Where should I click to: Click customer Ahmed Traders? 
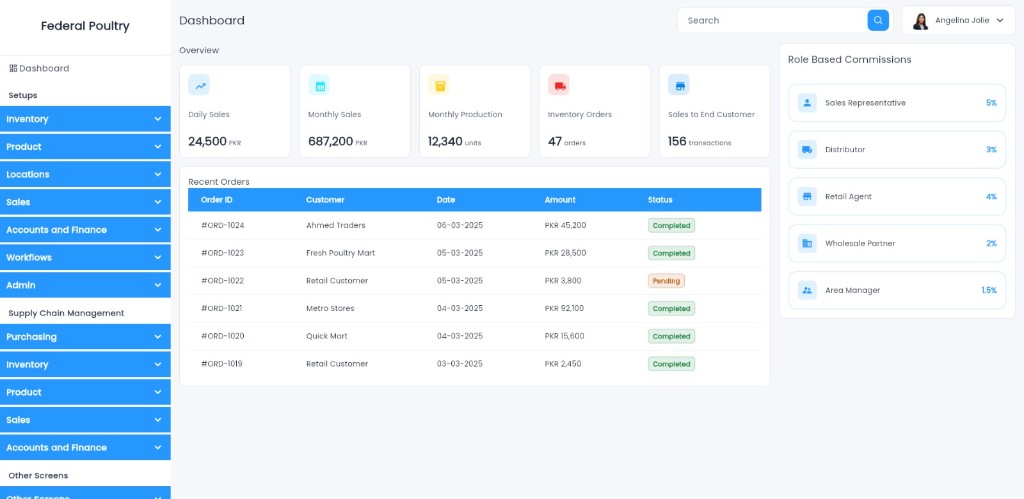click(336, 225)
